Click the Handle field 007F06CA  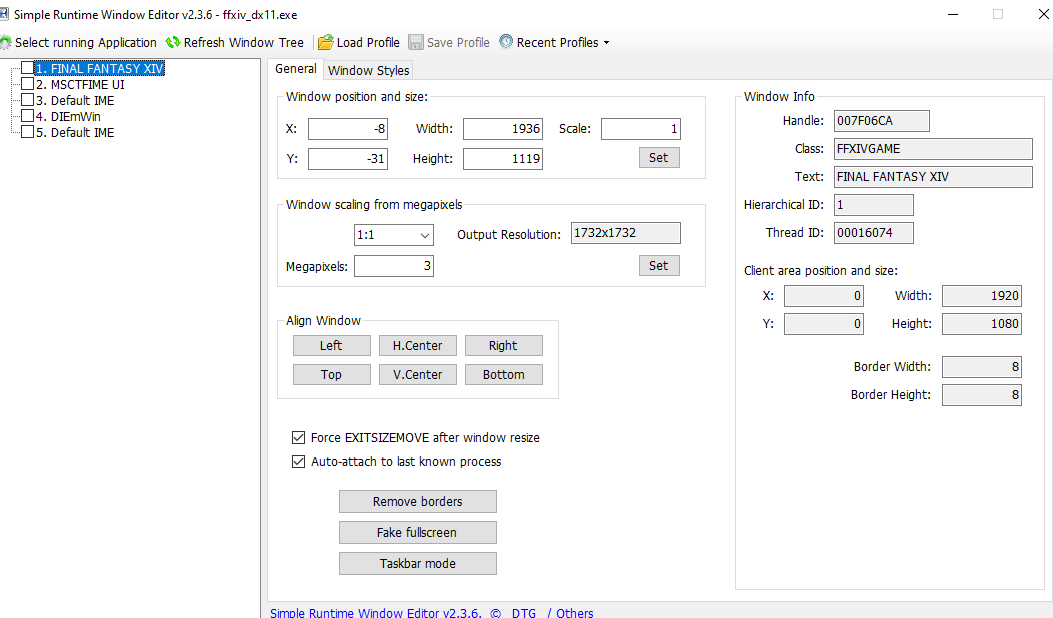882,121
